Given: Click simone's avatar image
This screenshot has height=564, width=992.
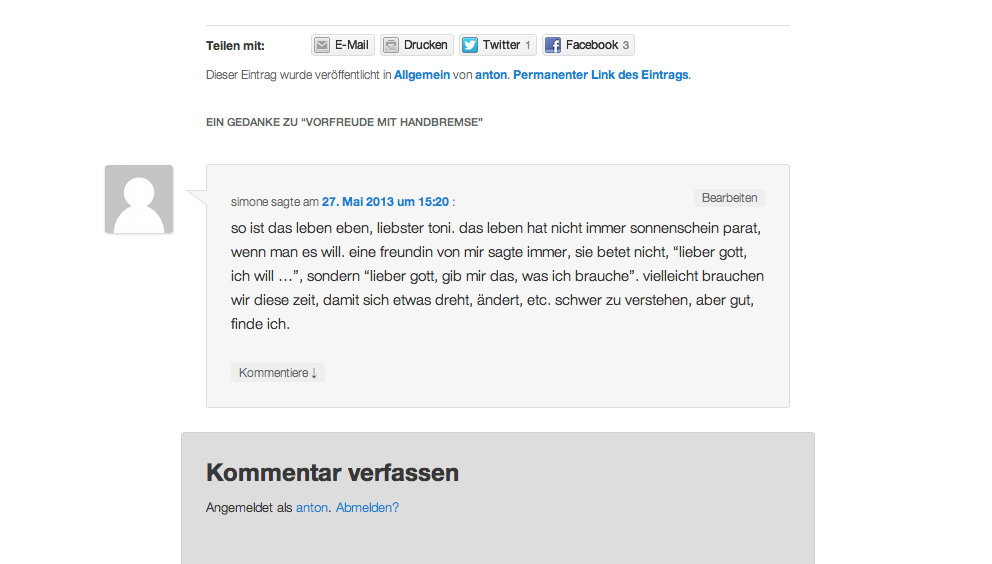Looking at the screenshot, I should [x=139, y=199].
